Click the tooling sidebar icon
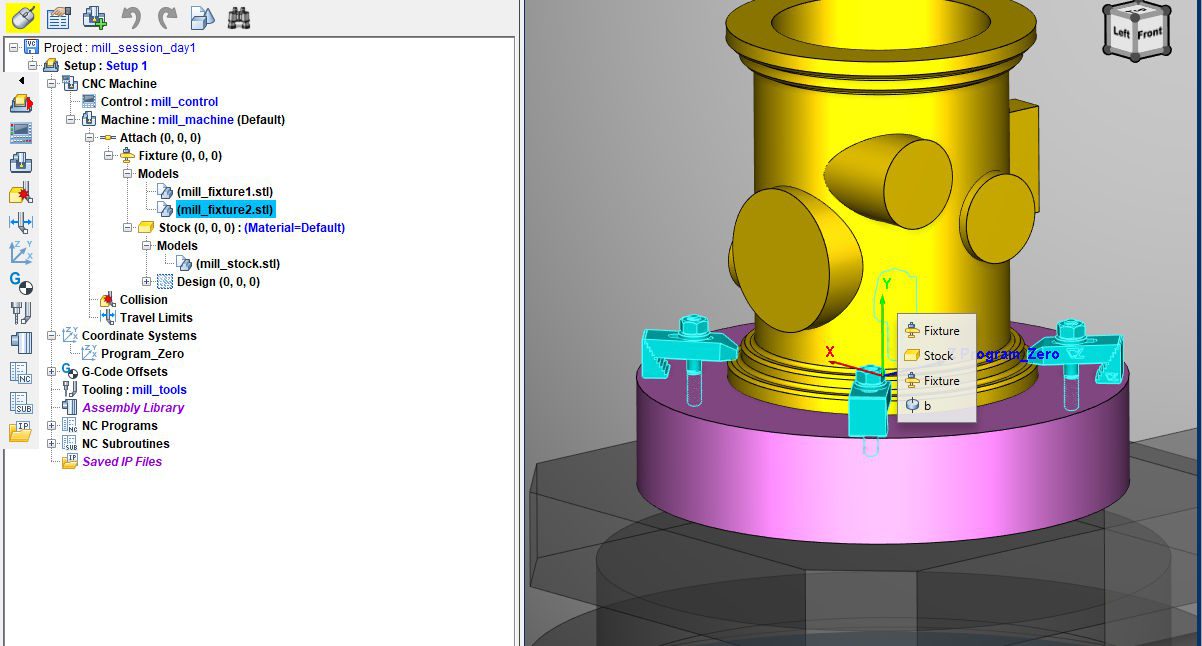Image resolution: width=1202 pixels, height=646 pixels. [x=21, y=313]
